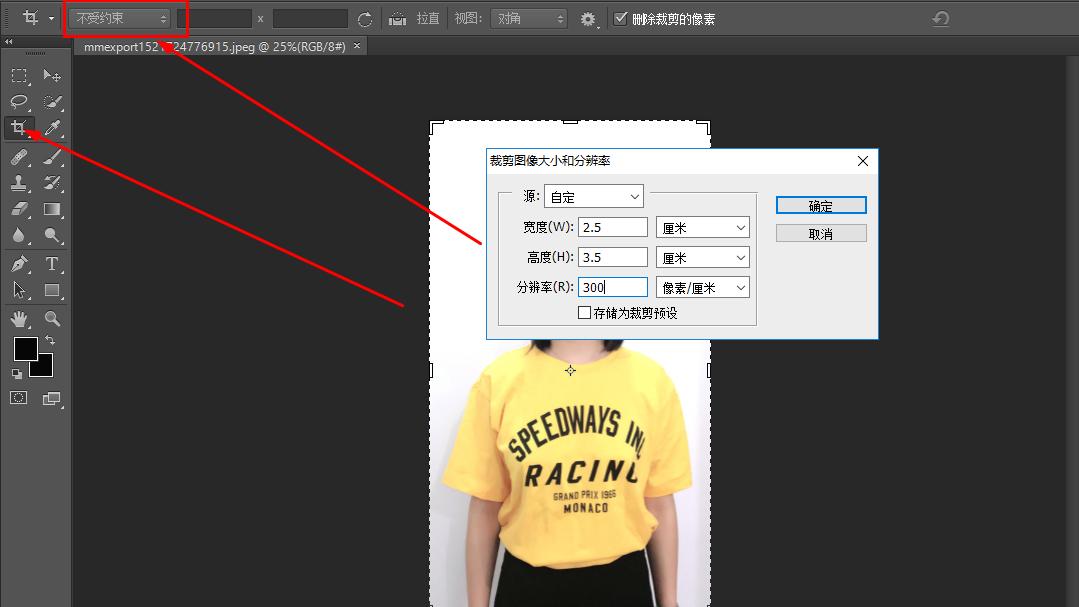Screen dimensions: 1079x607
Task: Activate the Lasso tool
Action: coord(18,101)
